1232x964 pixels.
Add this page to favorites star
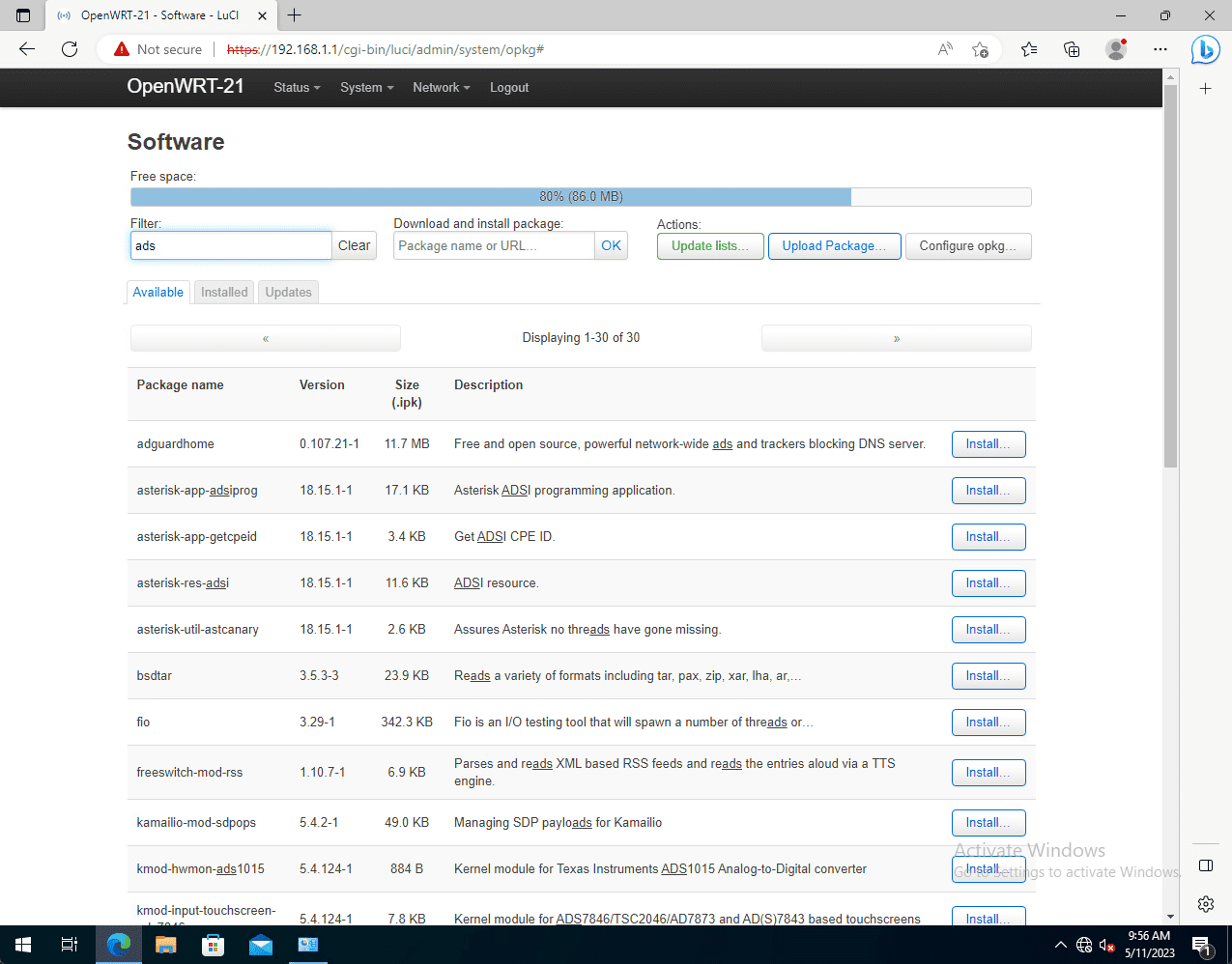[x=981, y=49]
